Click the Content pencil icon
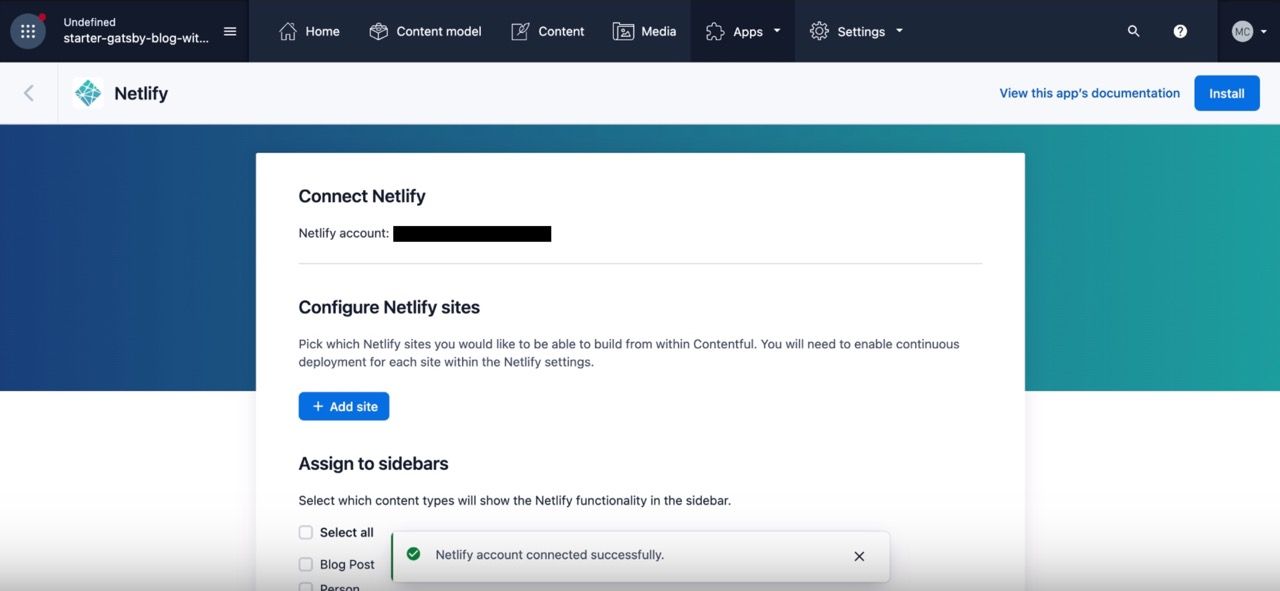This screenshot has height=591, width=1280. [x=520, y=31]
